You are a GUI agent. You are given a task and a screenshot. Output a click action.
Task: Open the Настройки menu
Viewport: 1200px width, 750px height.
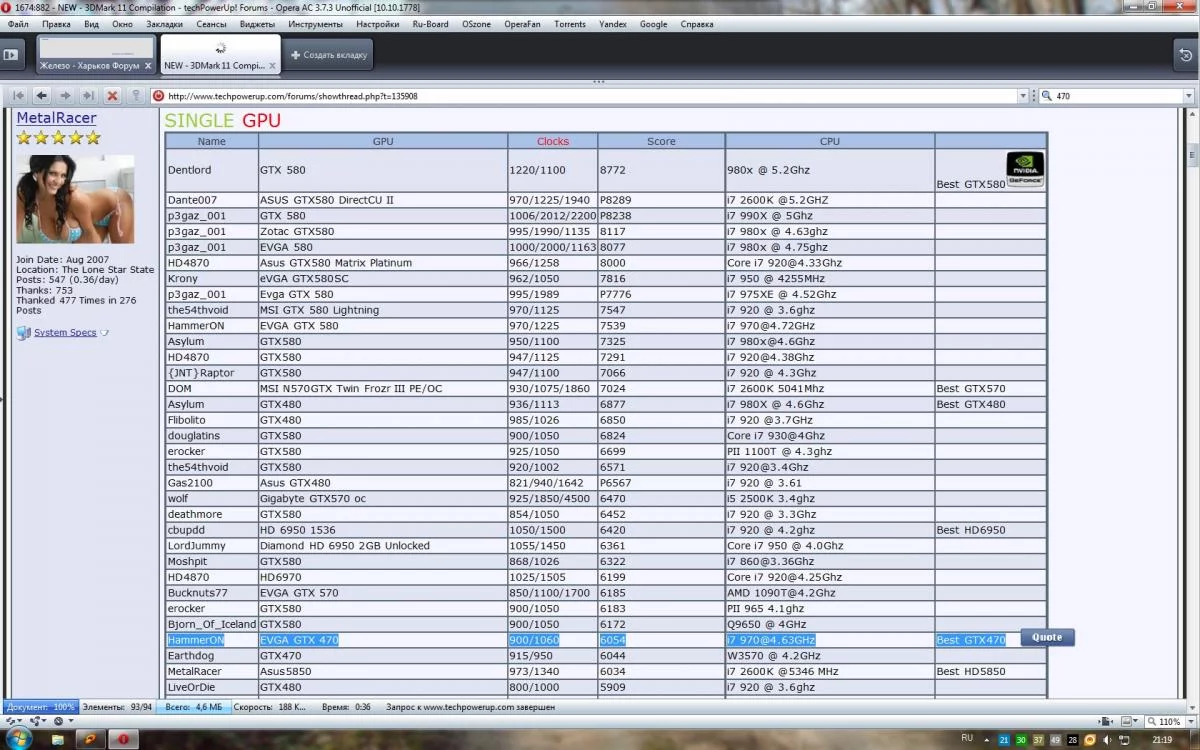[x=377, y=23]
